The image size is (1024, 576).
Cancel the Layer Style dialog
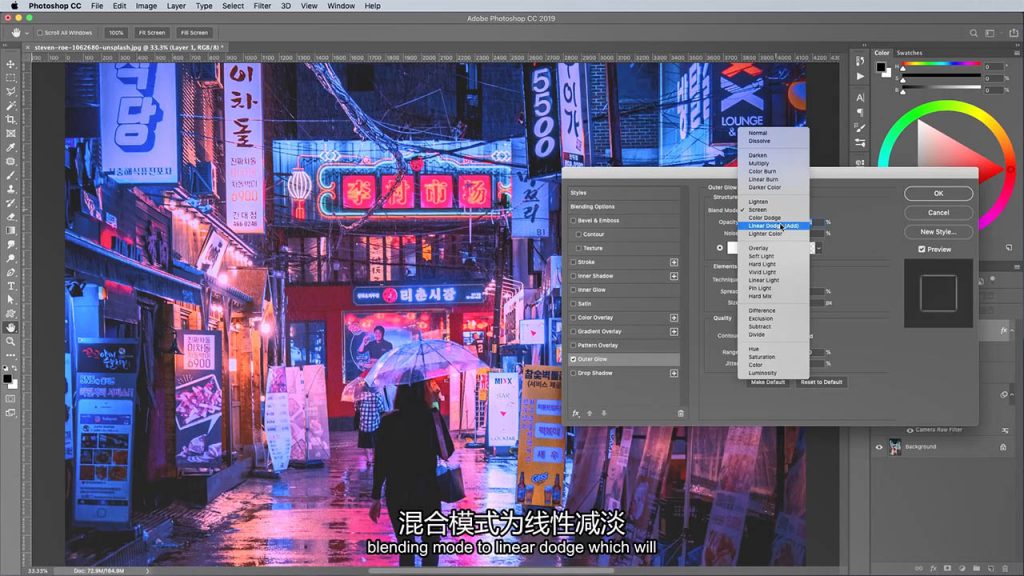point(938,212)
